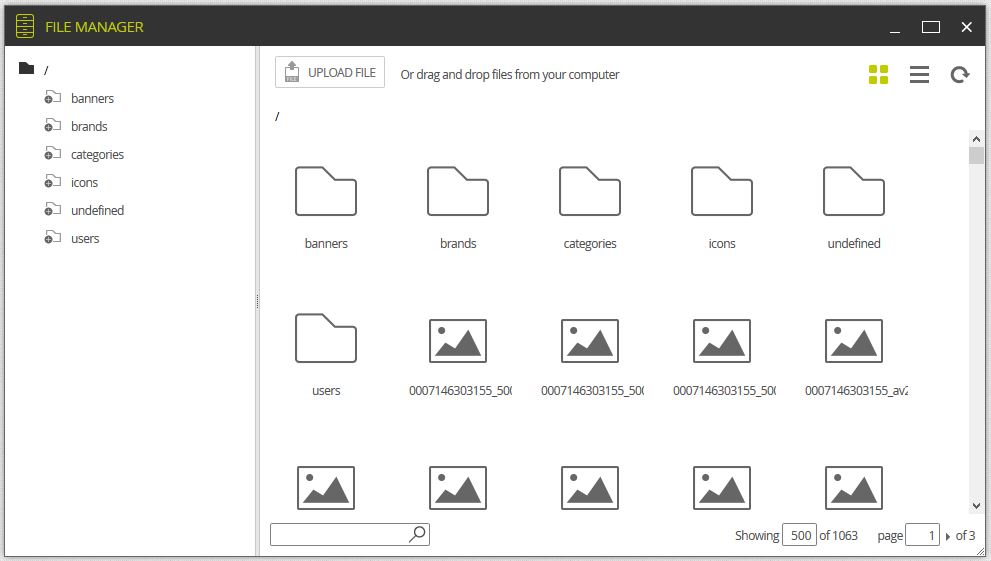Viewport: 991px width, 561px height.
Task: Click the vertical scrollbar thumb
Action: point(976,155)
